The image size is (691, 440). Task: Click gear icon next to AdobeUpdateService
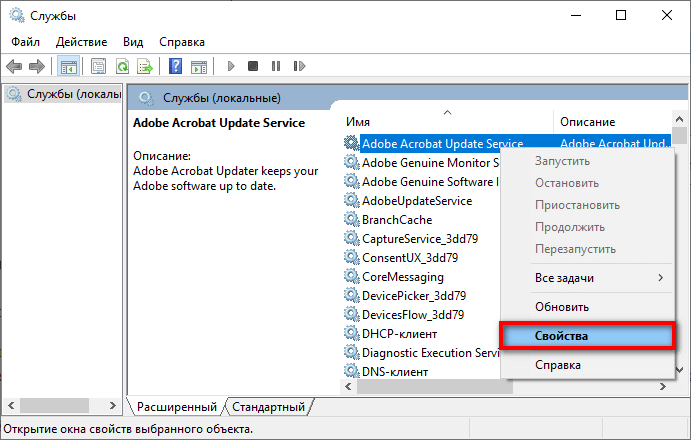(x=351, y=200)
